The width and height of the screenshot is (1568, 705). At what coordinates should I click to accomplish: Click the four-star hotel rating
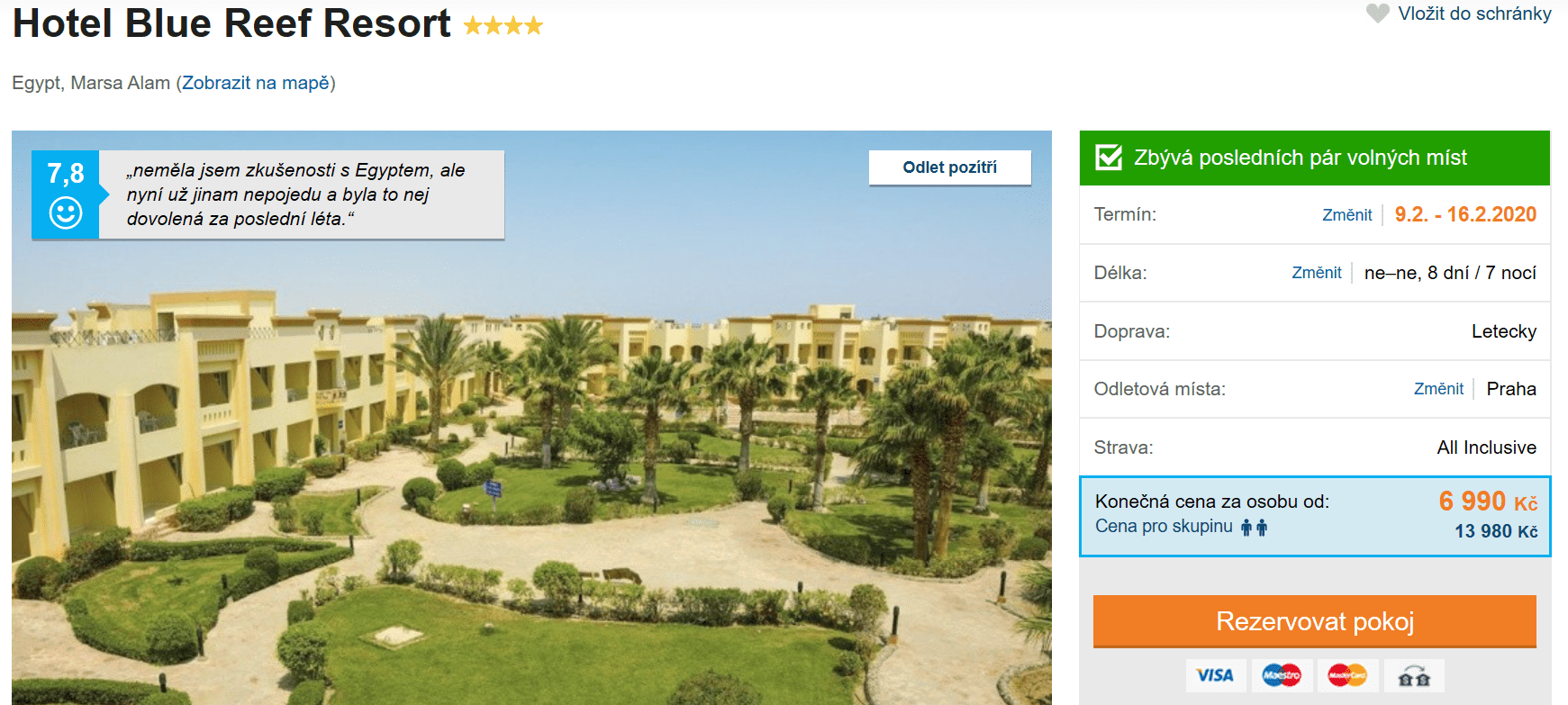[x=503, y=25]
